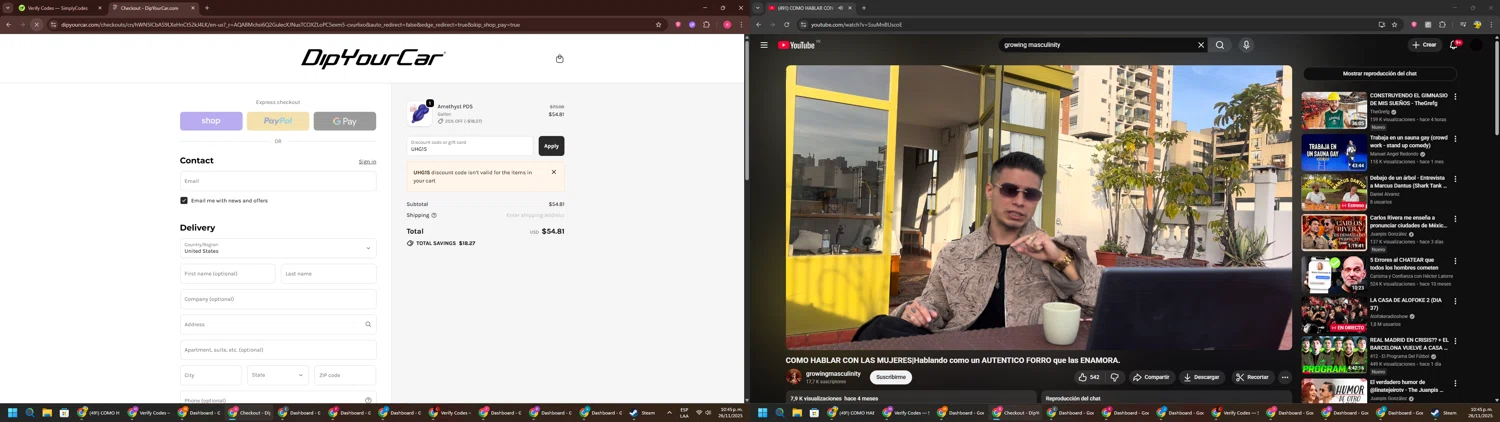Subscribe to growingmasculinity channel

891,377
